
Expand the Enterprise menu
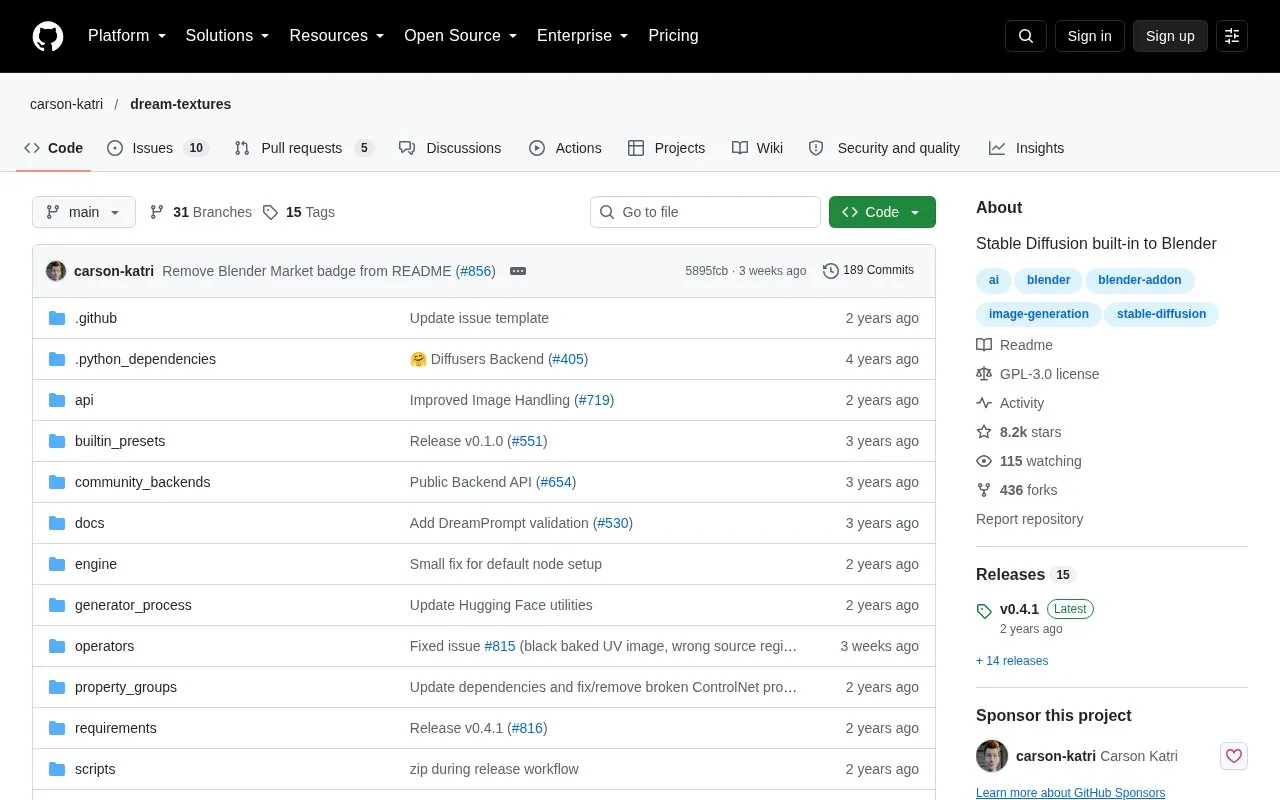click(583, 36)
